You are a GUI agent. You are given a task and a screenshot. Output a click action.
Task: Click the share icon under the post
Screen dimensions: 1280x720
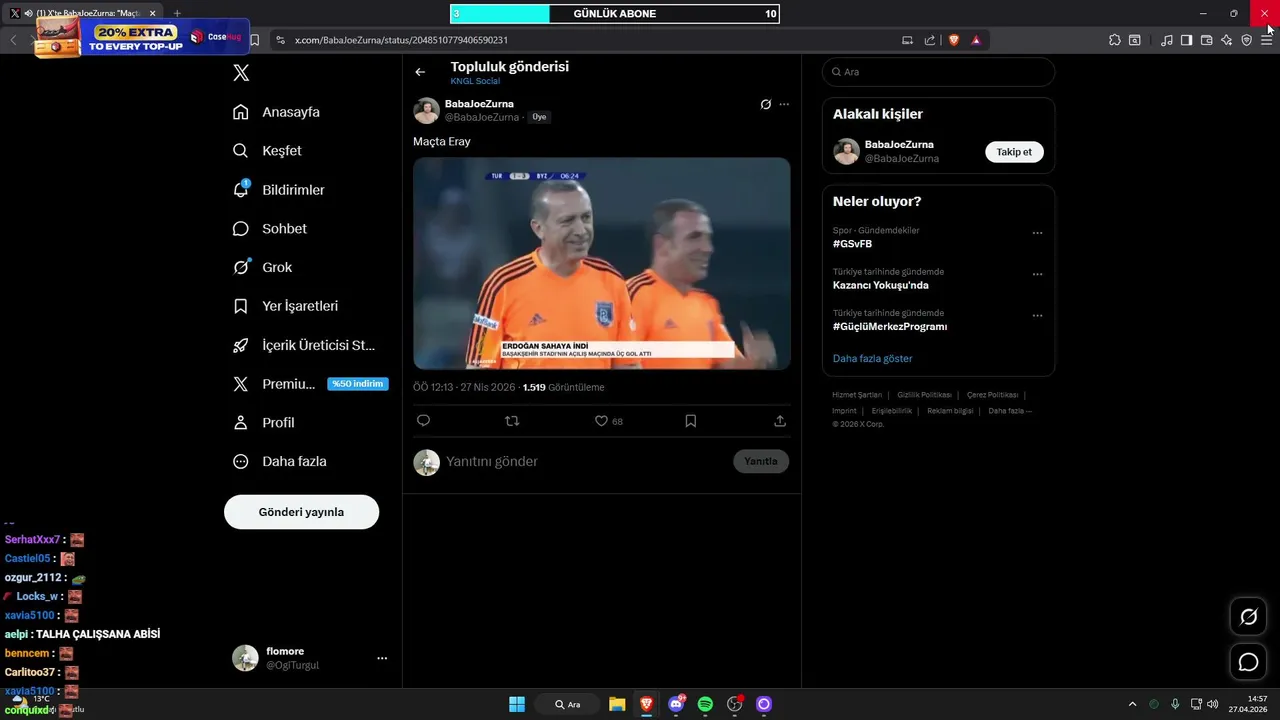point(780,421)
